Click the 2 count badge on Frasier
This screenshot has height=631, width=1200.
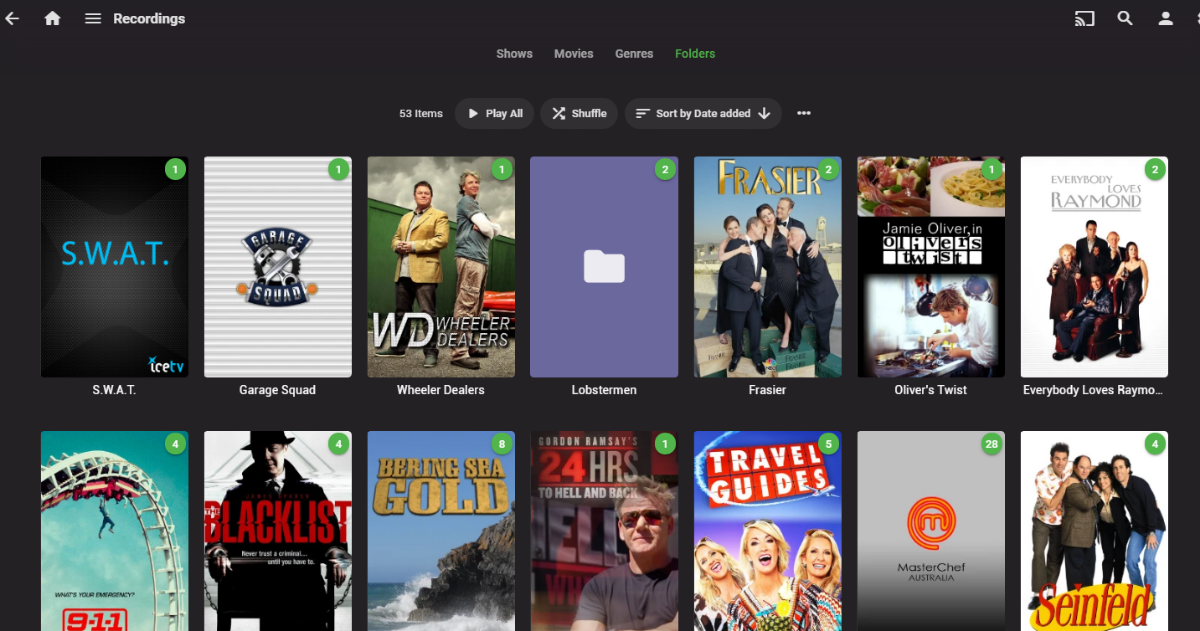pyautogui.click(x=828, y=170)
